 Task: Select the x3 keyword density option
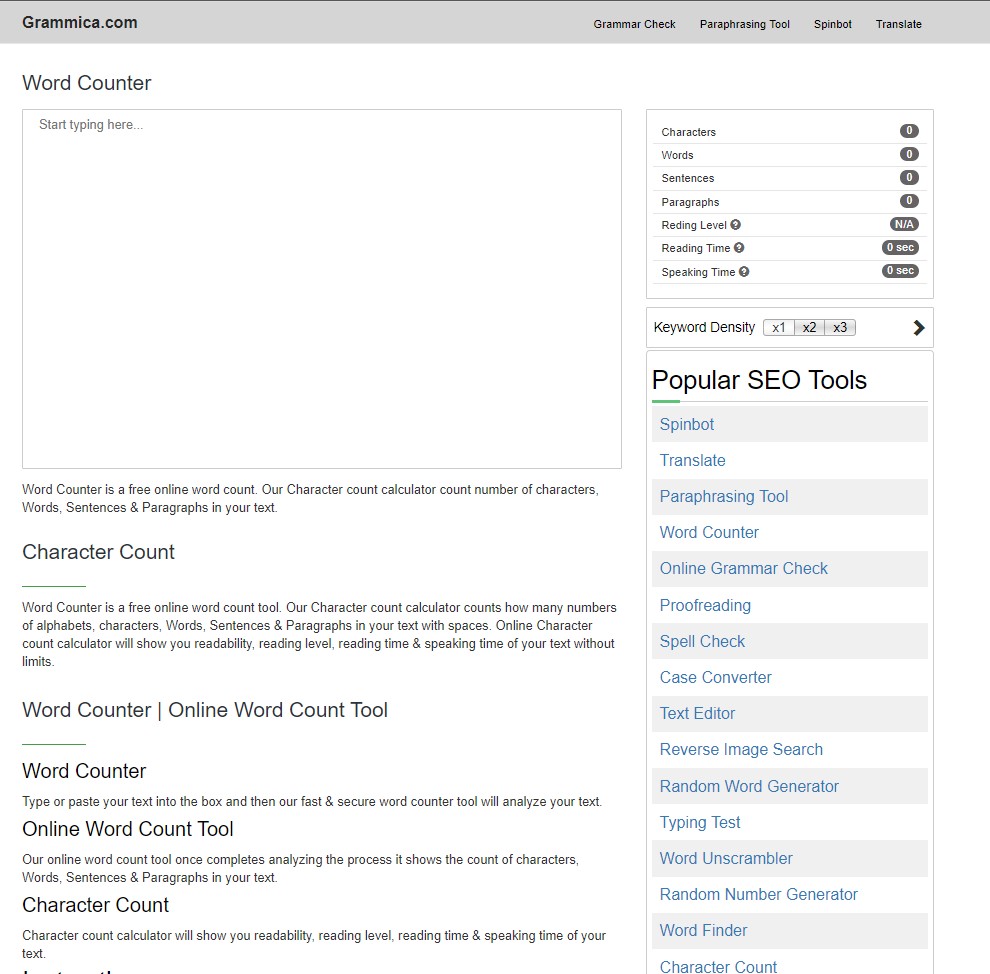[x=840, y=328]
